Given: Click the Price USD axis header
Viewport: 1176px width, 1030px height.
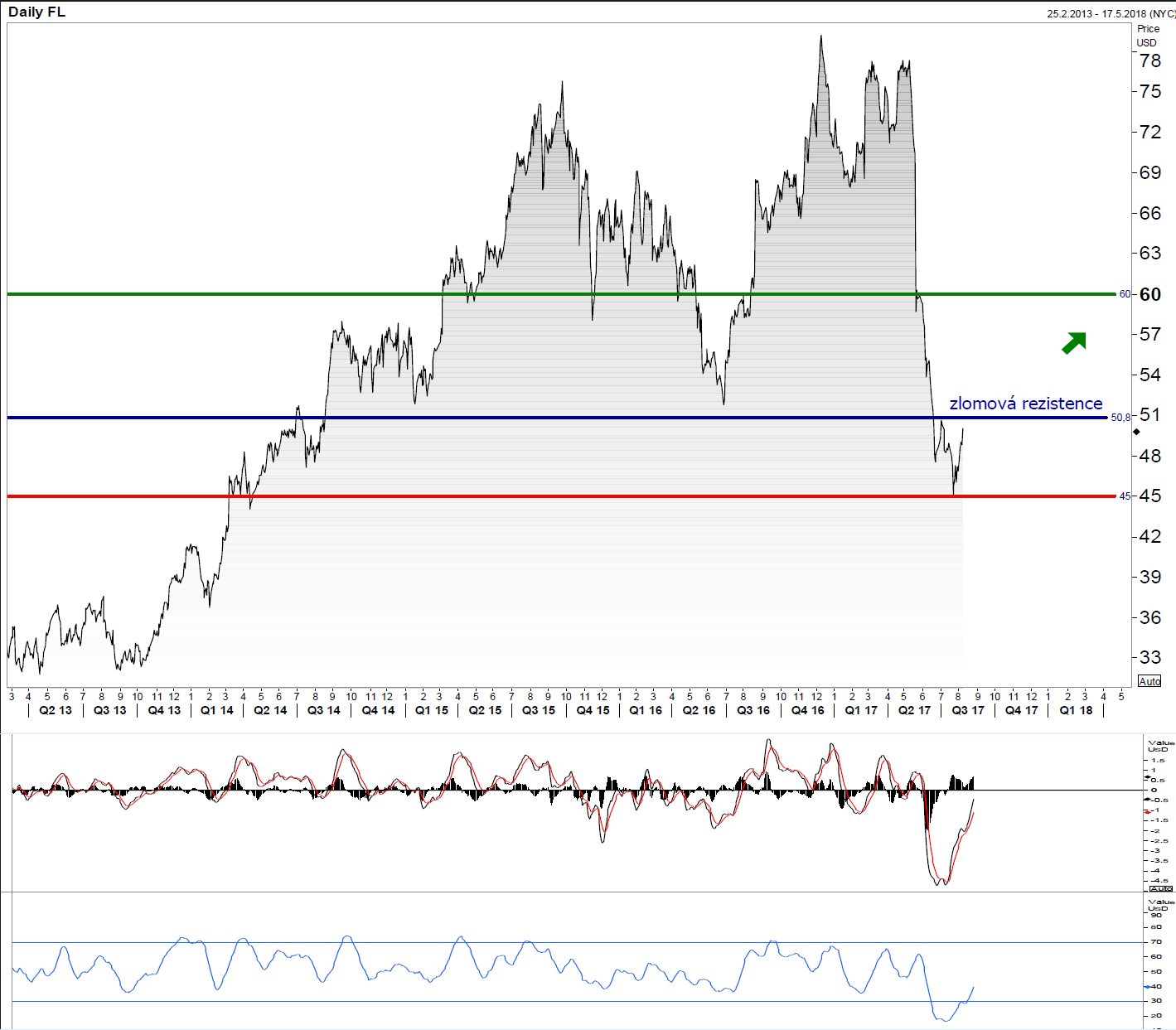Looking at the screenshot, I should click(1148, 36).
